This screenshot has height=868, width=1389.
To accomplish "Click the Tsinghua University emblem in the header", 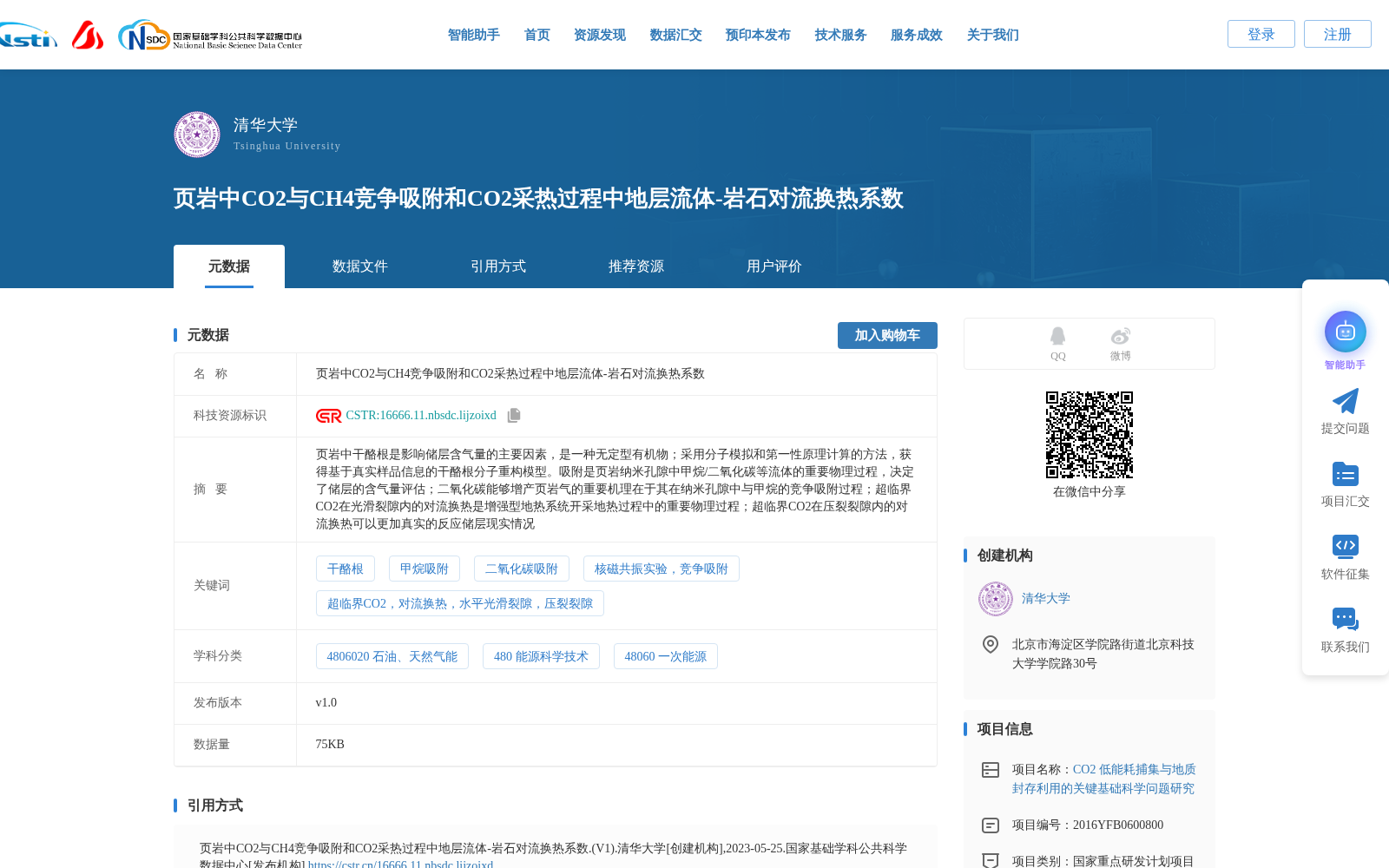I will (x=197, y=135).
